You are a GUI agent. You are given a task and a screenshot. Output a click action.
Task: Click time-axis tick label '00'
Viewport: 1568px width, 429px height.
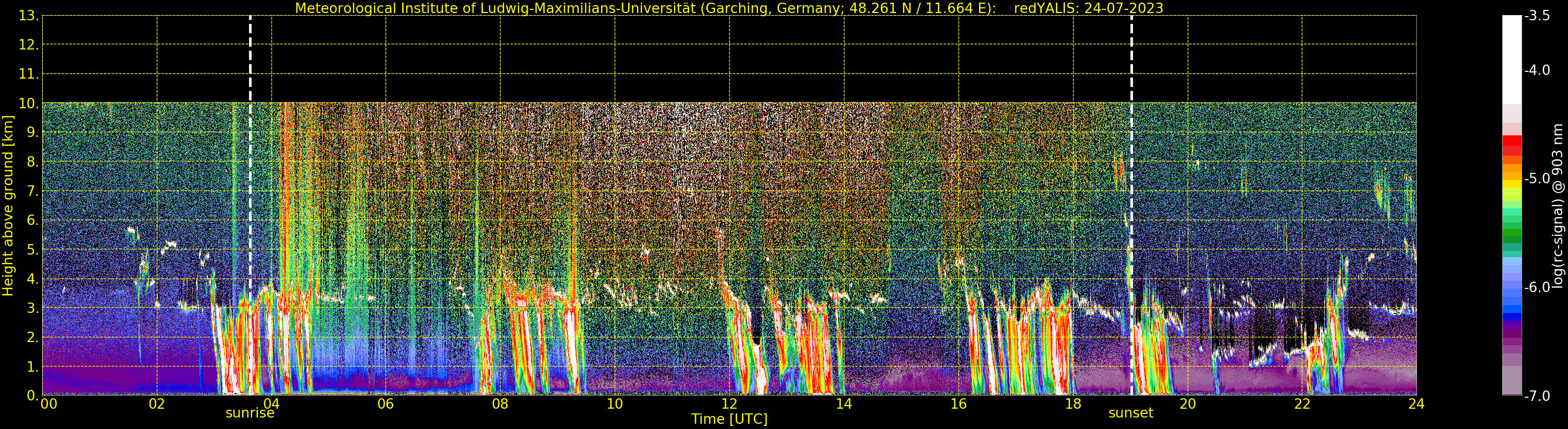click(48, 404)
